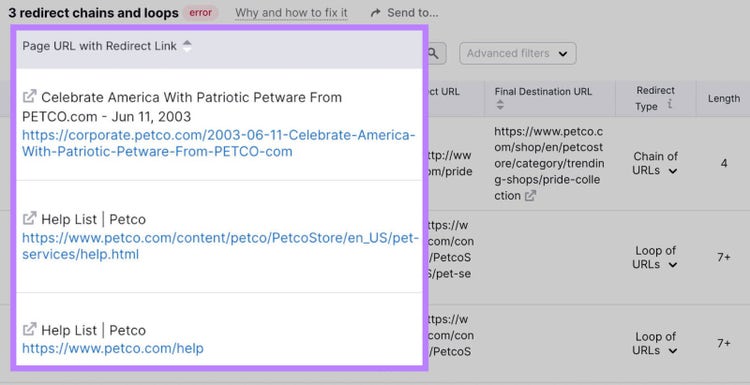Click the 3 redirect chains and loops heading

pos(93,13)
